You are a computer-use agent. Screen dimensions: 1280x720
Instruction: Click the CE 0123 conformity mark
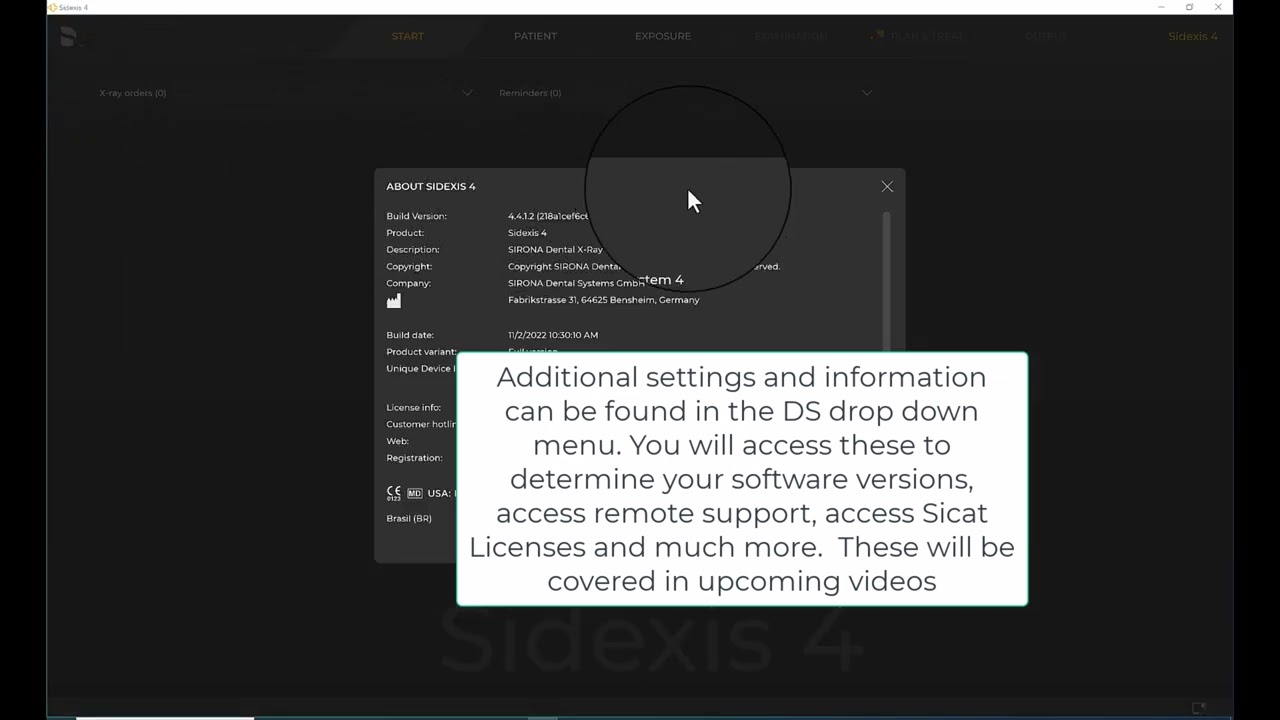tap(394, 493)
